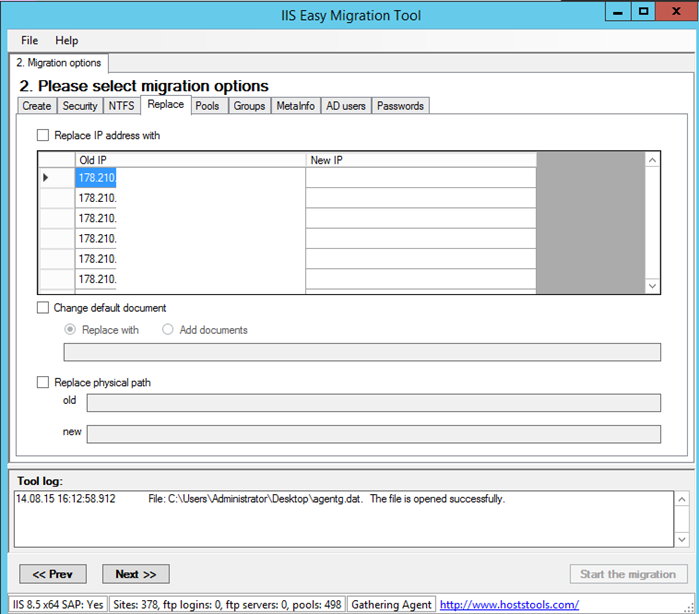
Task: Enable 'Replace IP address with' checkbox
Action: click(43, 135)
